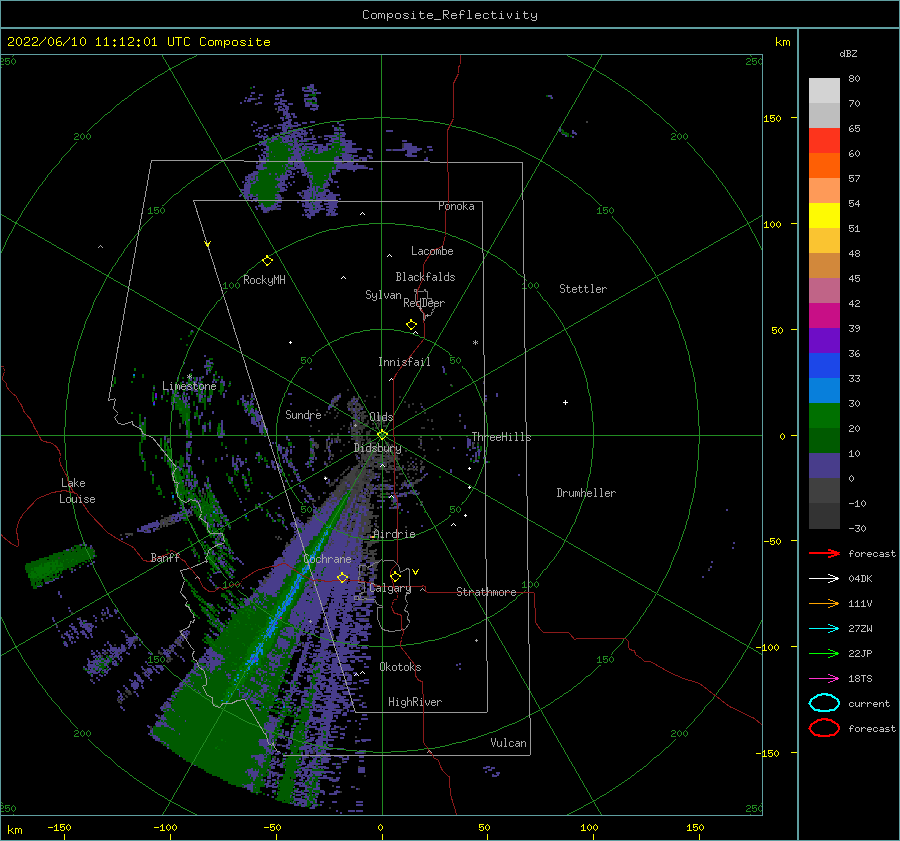Click the Composite_Reflectivity title

pos(450,15)
